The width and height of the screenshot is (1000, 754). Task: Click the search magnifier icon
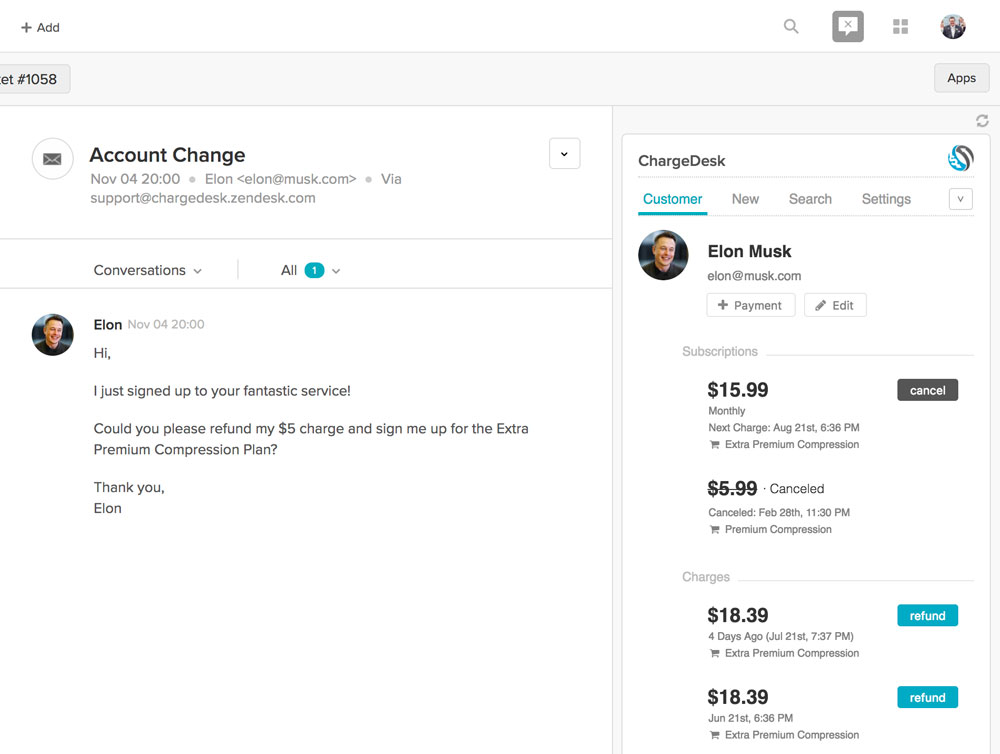[x=791, y=27]
